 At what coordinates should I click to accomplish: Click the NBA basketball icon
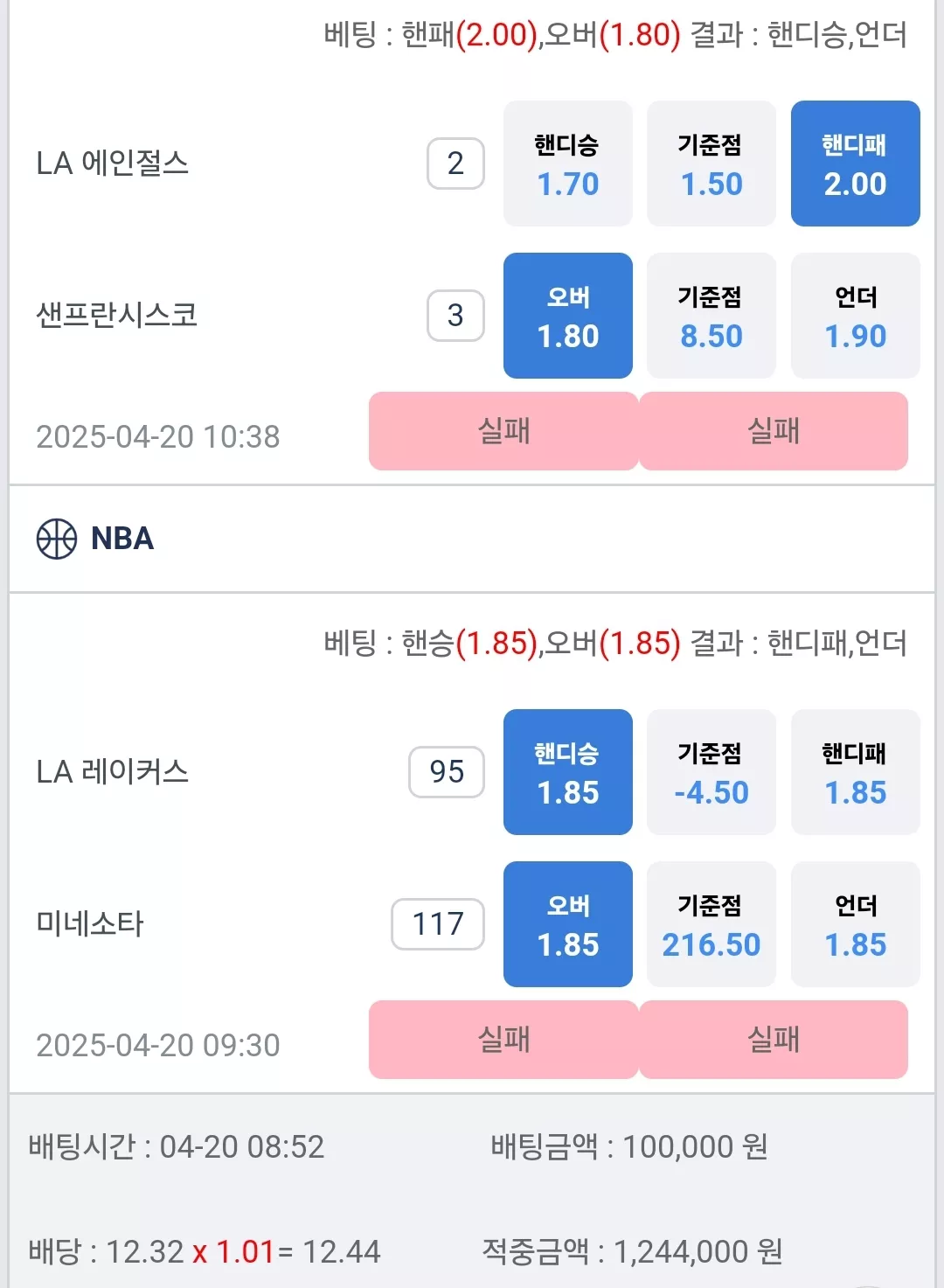pos(57,539)
